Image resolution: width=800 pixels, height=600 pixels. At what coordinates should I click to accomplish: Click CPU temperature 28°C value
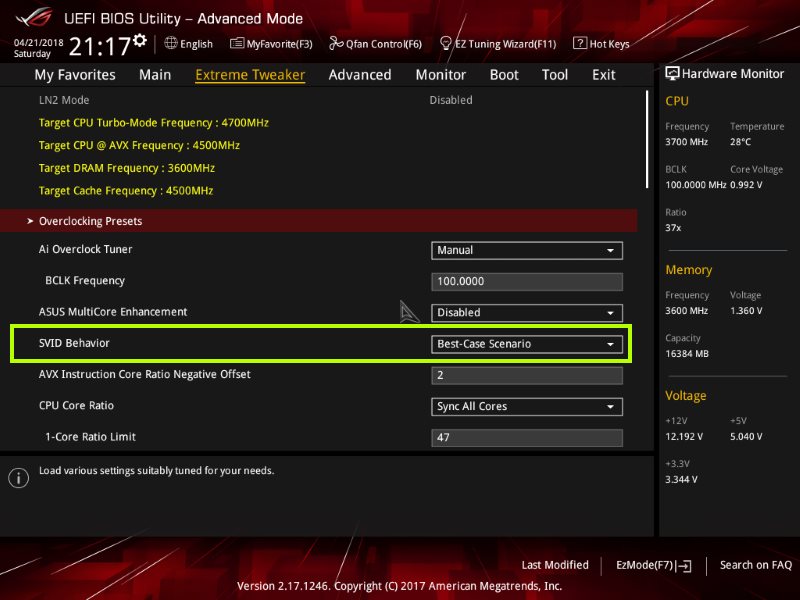(x=740, y=142)
